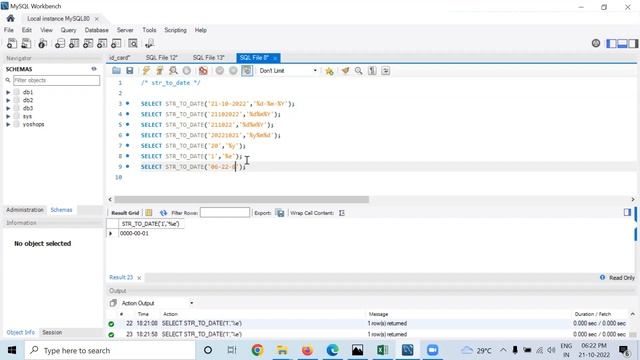Beautify the SQL with the broom icon
The image size is (640, 360).
(345, 71)
